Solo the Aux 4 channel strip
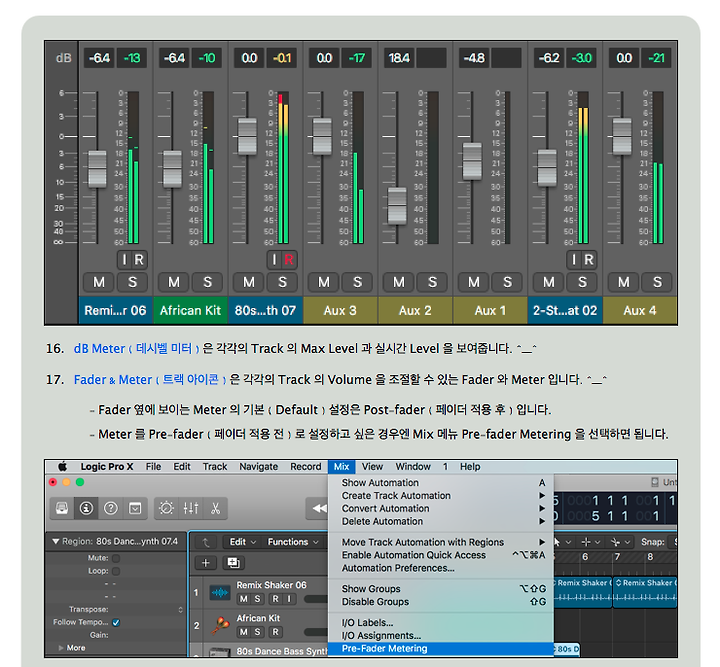 [x=657, y=282]
